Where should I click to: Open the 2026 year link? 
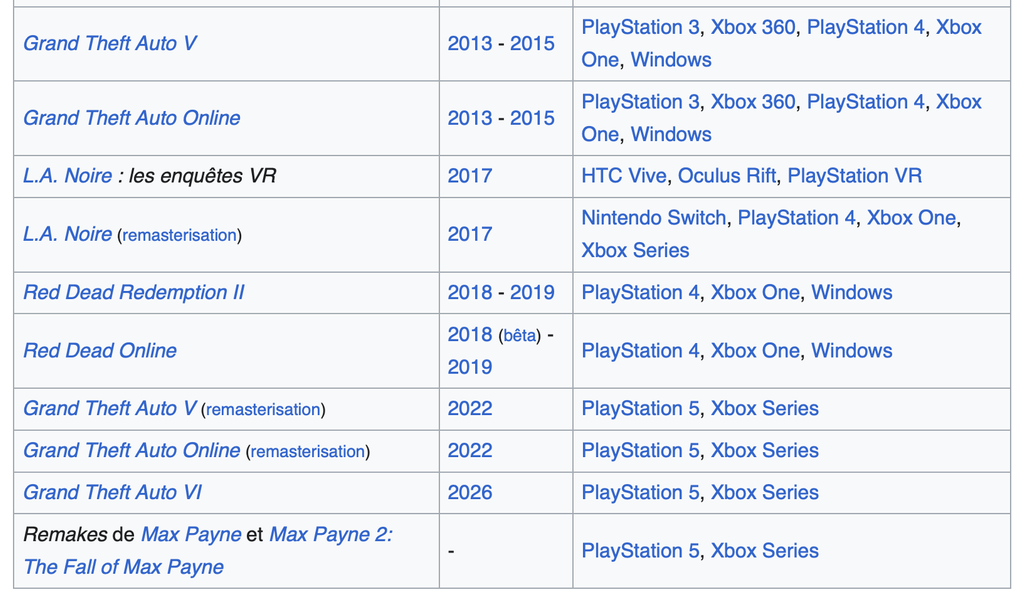pos(470,492)
